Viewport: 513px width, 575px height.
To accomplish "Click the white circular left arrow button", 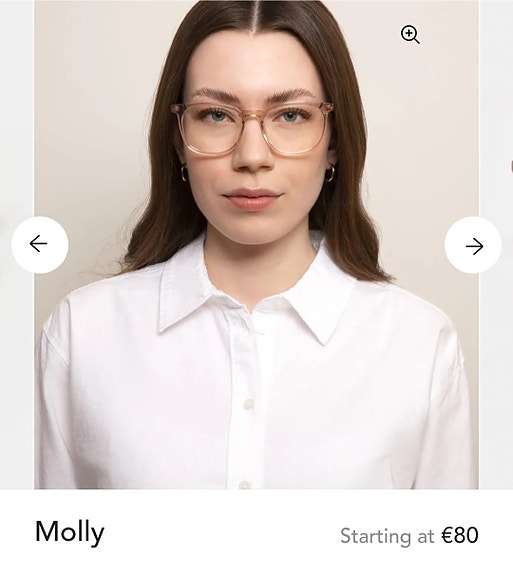I will 40,245.
